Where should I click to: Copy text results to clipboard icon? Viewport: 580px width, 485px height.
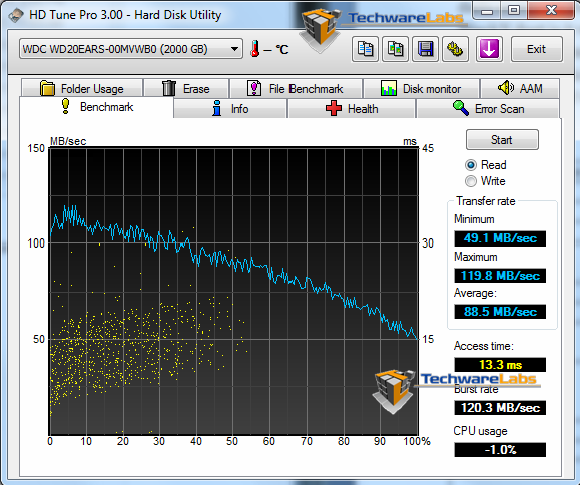coord(365,49)
